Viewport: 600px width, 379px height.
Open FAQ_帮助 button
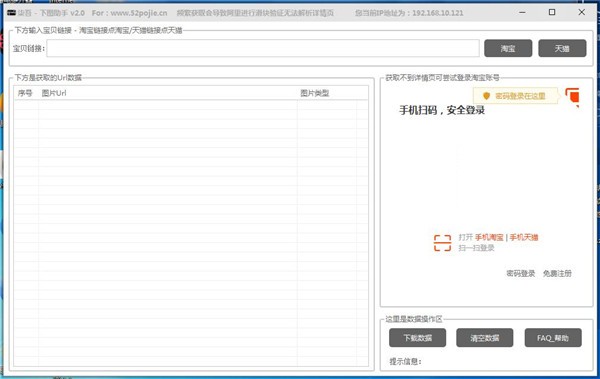[x=553, y=338]
